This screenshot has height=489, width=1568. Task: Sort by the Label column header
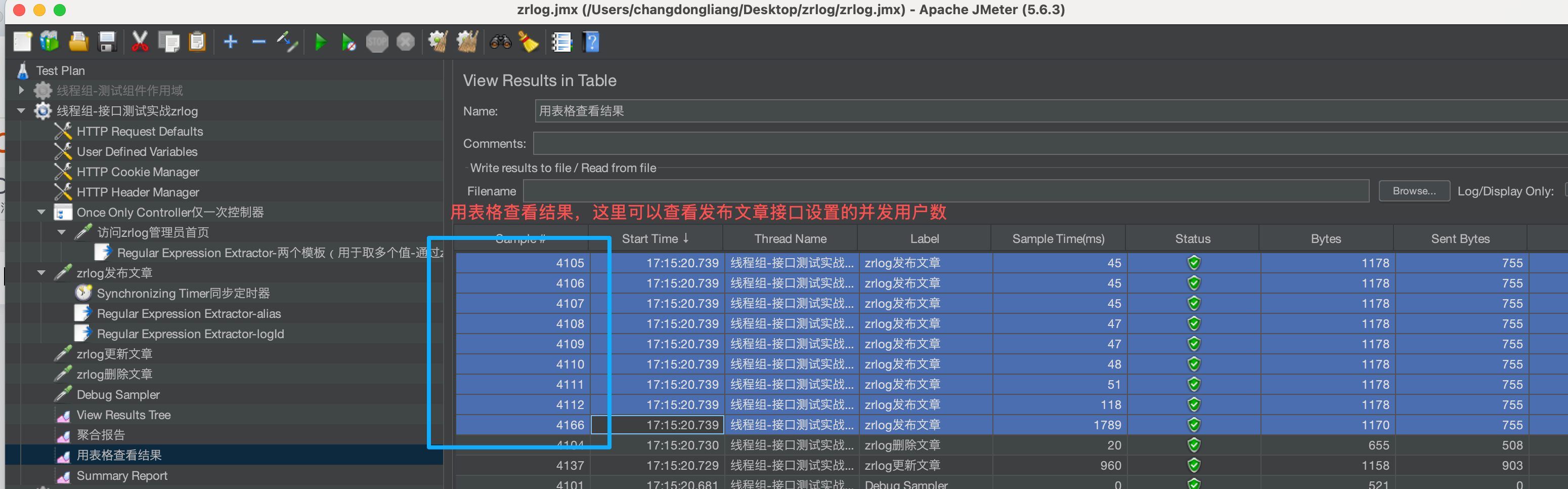tap(924, 238)
